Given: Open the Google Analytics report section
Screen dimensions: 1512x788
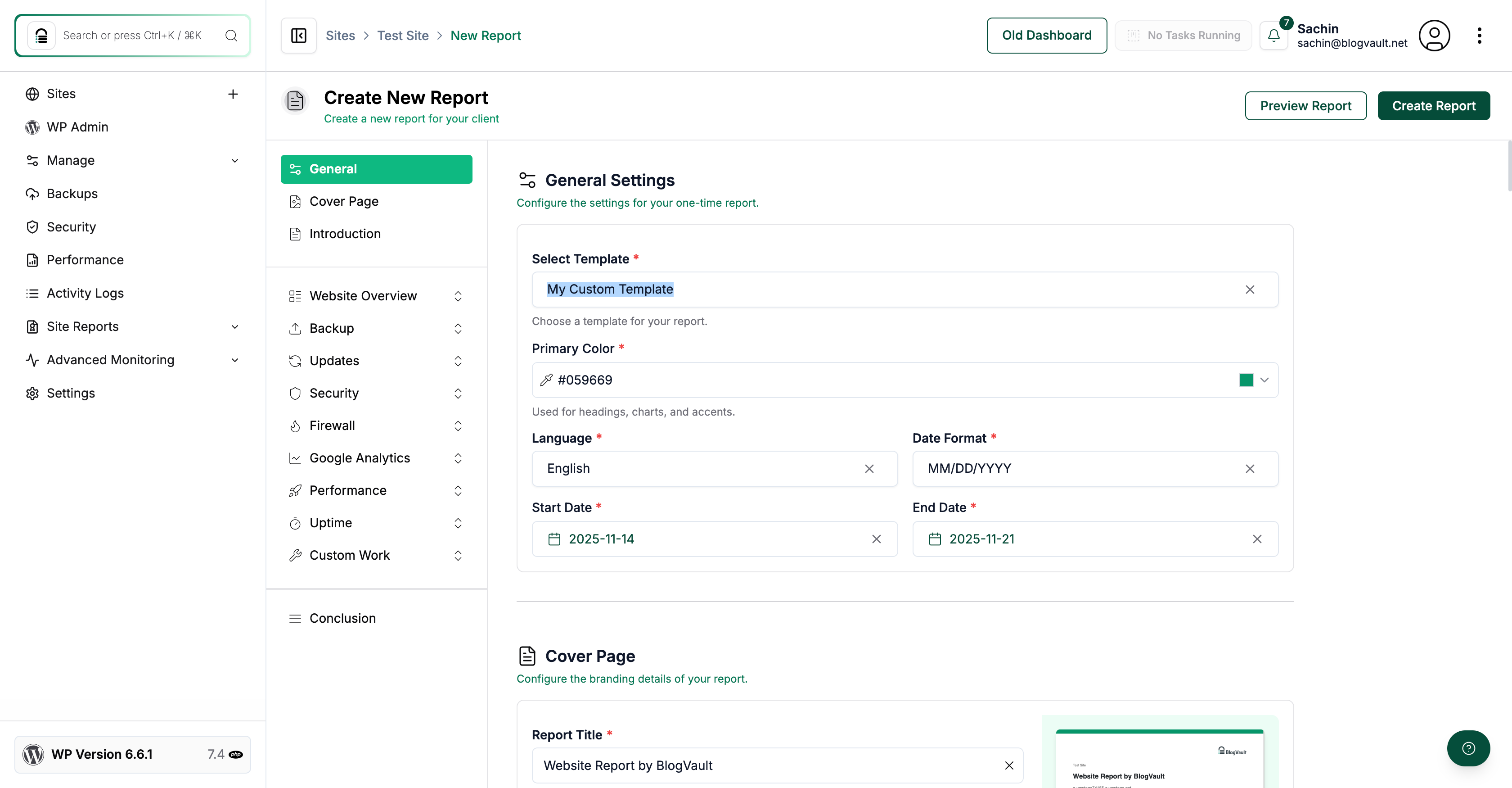Looking at the screenshot, I should [x=360, y=458].
